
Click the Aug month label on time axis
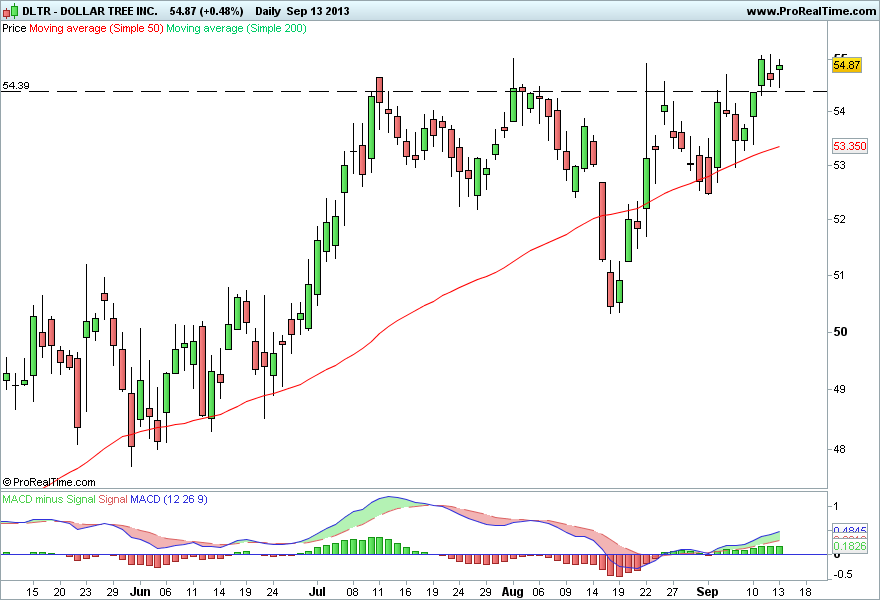click(512, 592)
